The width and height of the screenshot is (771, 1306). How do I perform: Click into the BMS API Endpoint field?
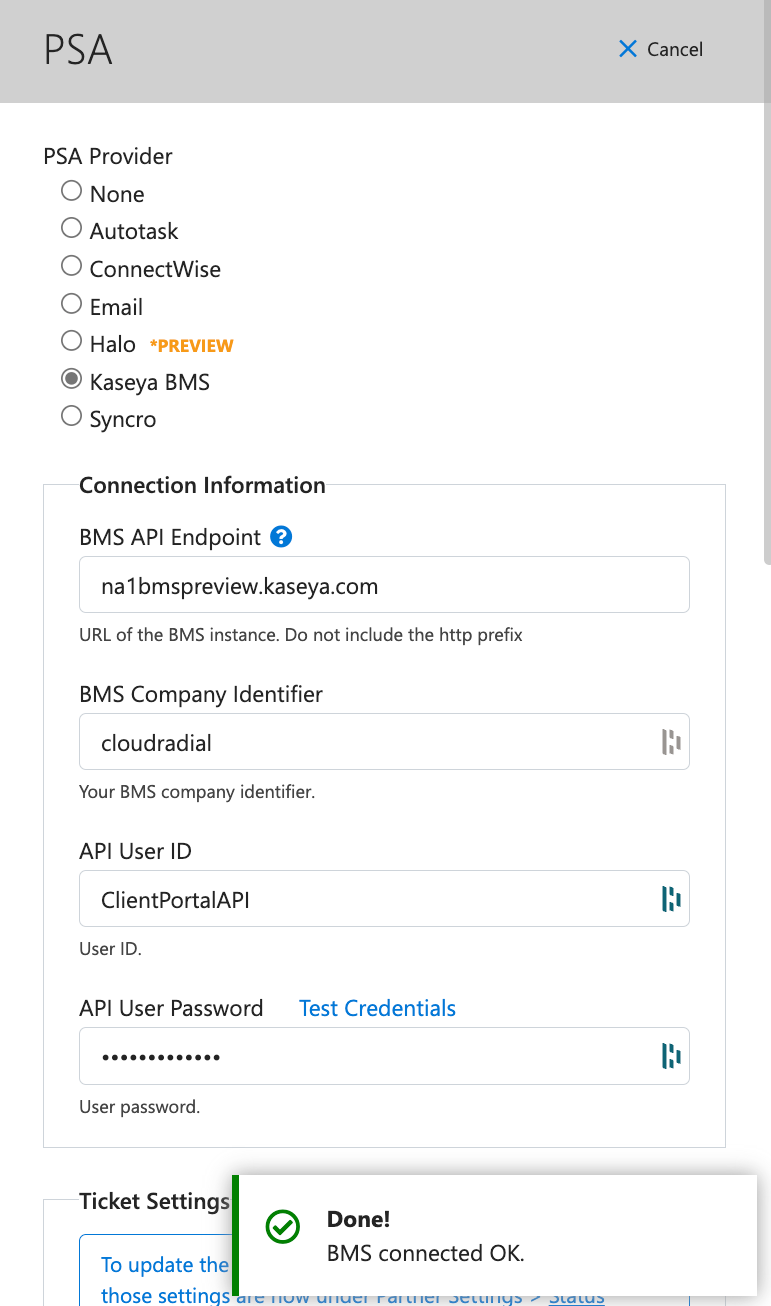(x=384, y=585)
